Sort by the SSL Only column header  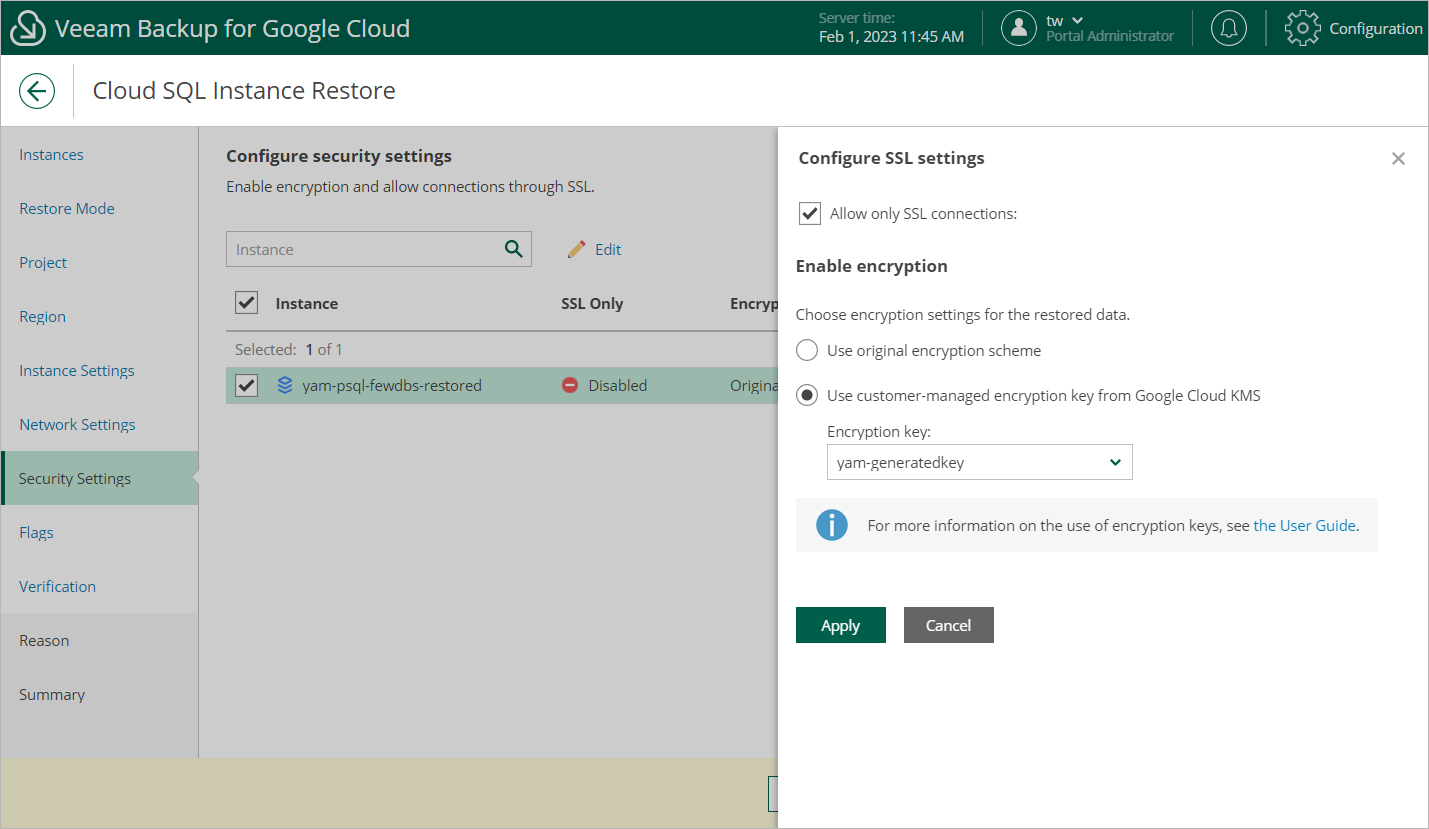[x=592, y=303]
